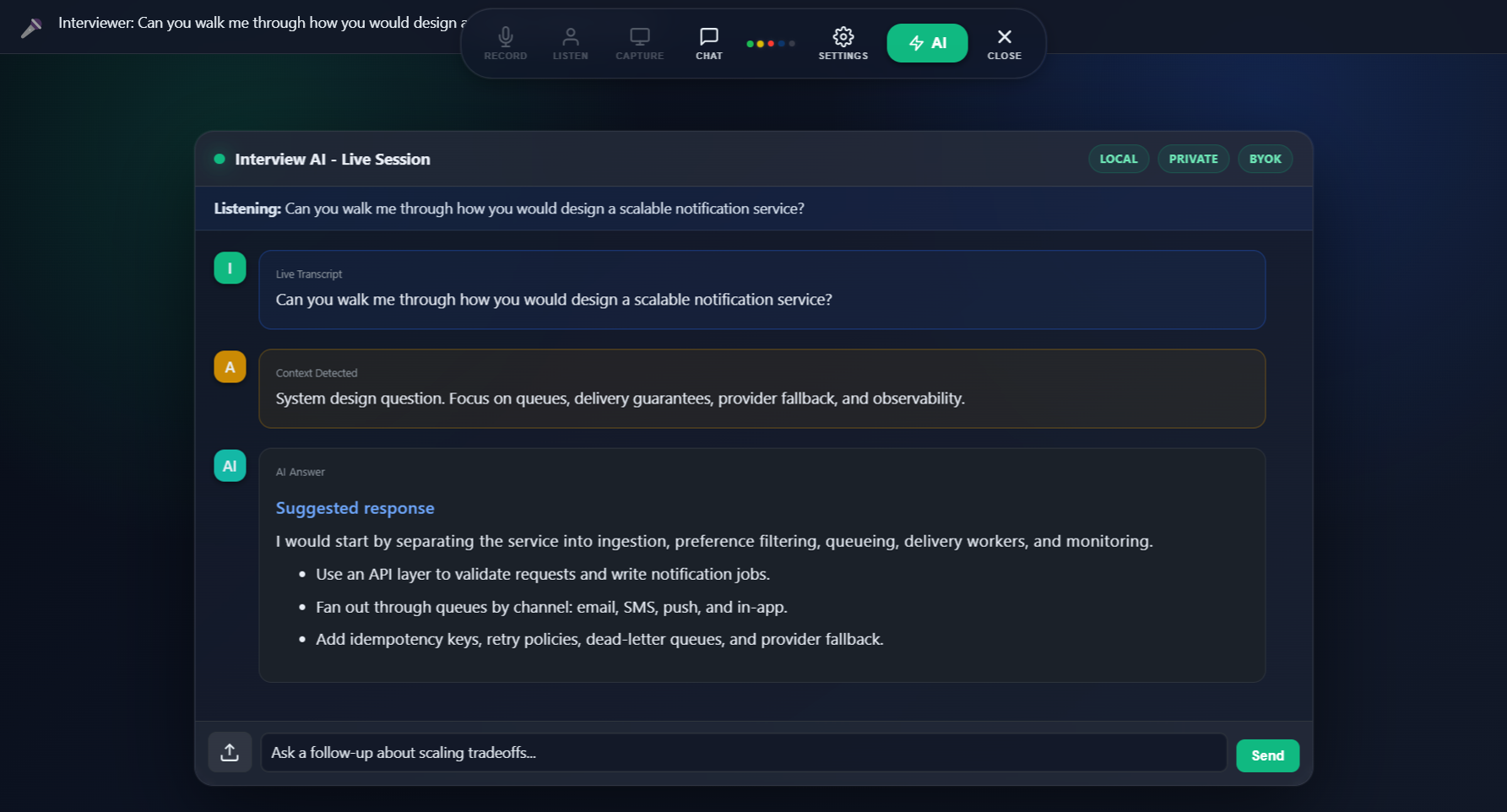Screen dimensions: 1507x812
Task: Toggle the BYOK badge
Action: (1265, 159)
